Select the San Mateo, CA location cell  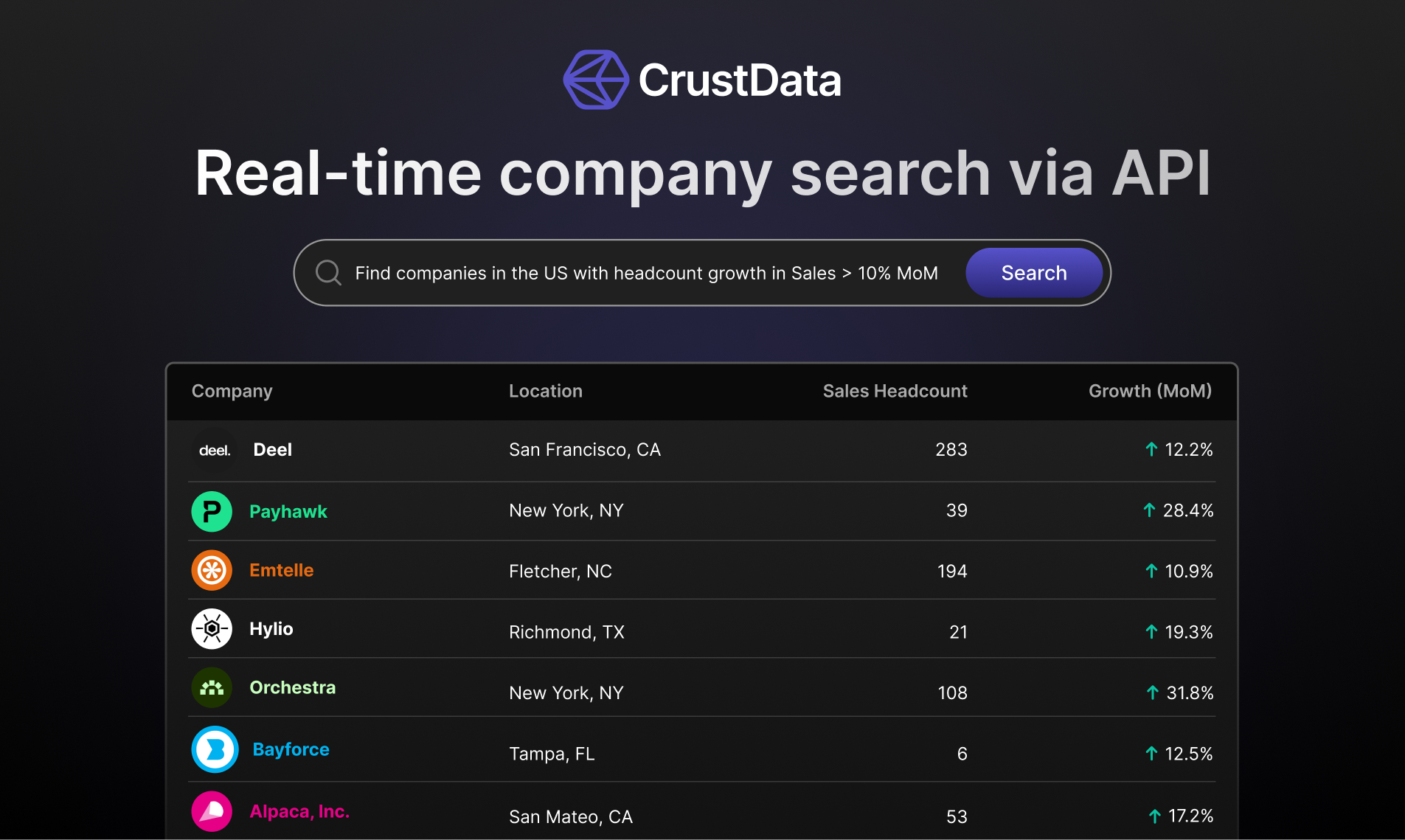(x=571, y=817)
